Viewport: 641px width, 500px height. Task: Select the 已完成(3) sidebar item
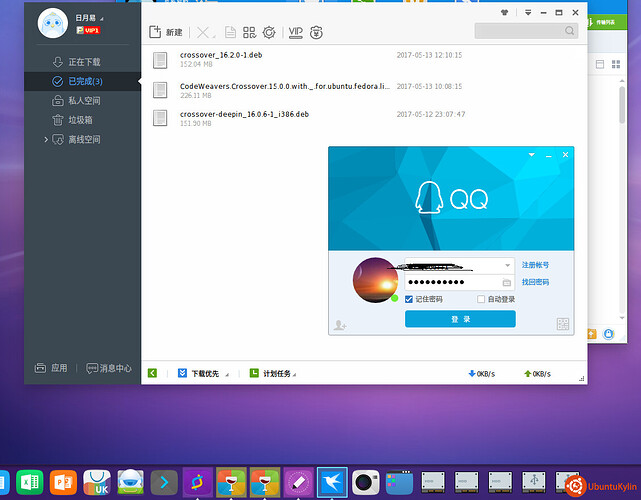click(x=82, y=81)
